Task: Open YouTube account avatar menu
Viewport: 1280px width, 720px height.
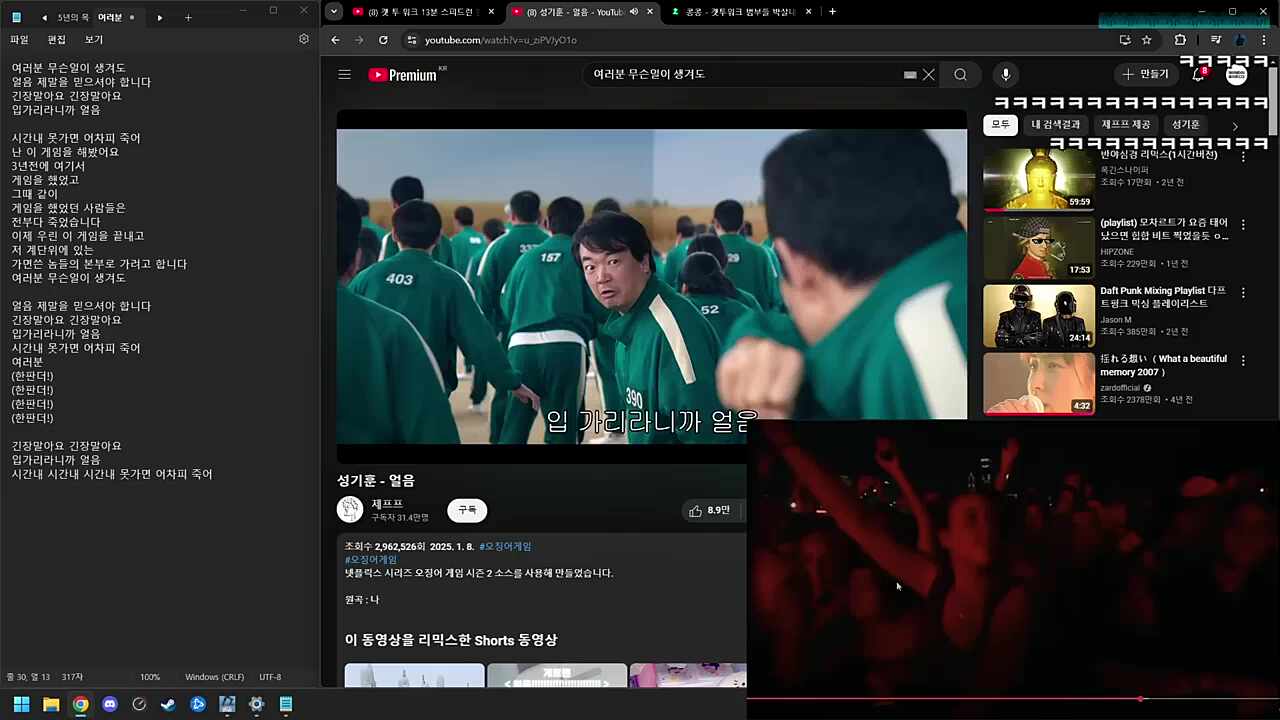Action: click(x=1237, y=75)
